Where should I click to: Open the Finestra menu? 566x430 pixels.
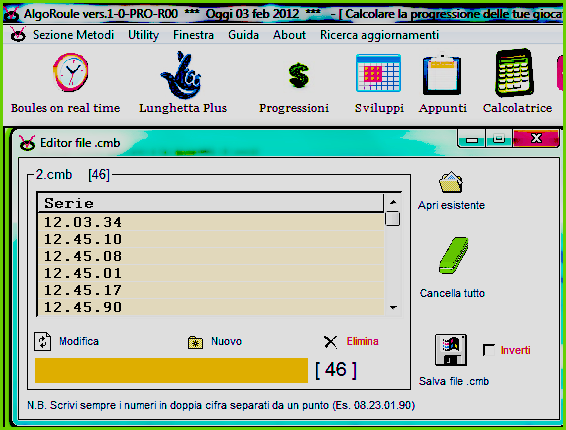pos(193,35)
